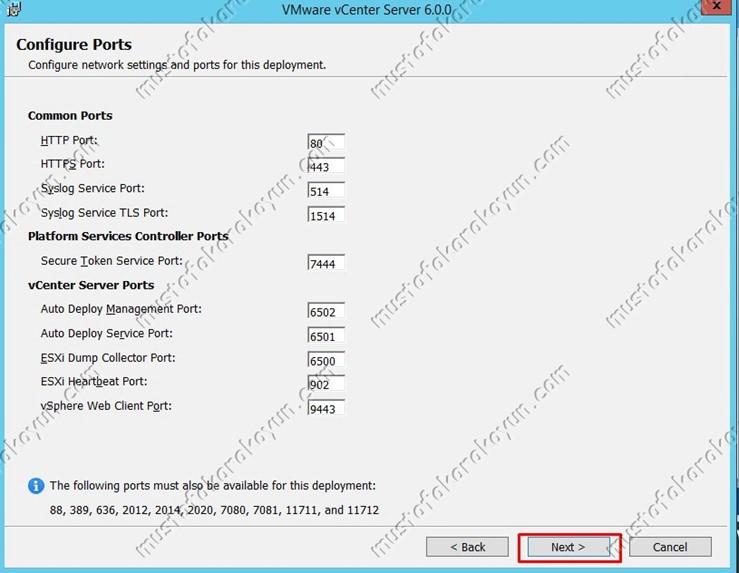739x573 pixels.
Task: Edit the Auto Deploy Service Port field
Action: [326, 336]
